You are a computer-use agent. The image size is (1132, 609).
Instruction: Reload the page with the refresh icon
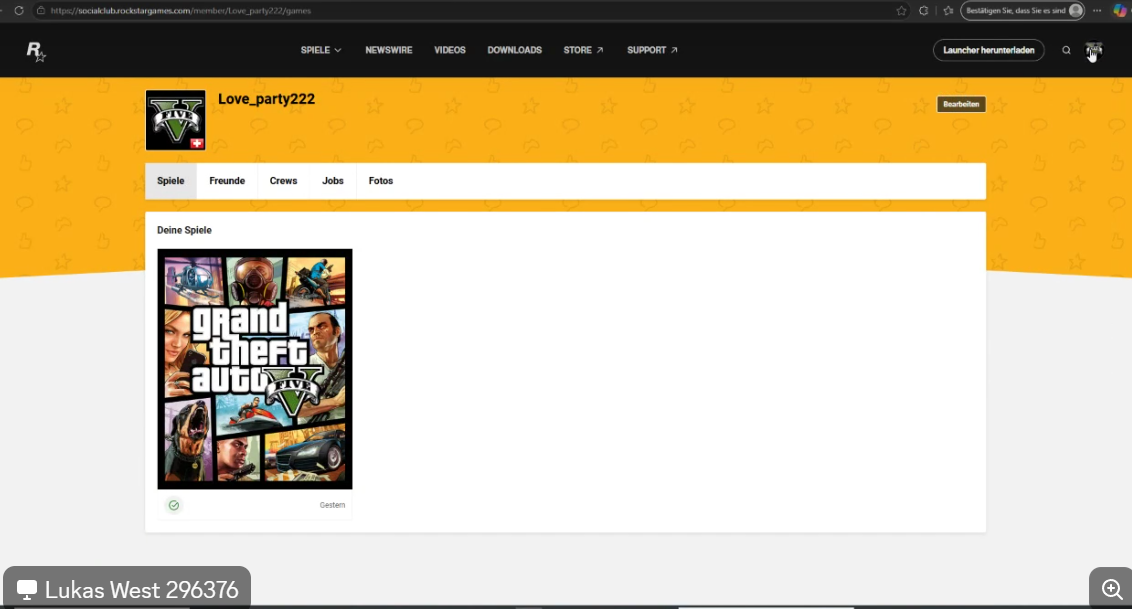(x=19, y=11)
